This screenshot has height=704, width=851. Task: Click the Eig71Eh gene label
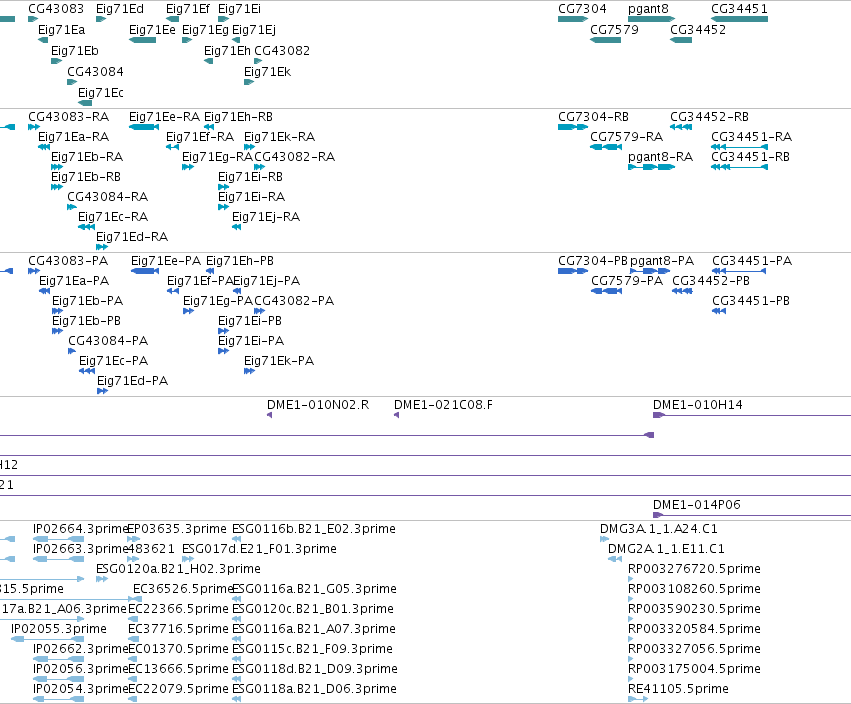pyautogui.click(x=227, y=50)
